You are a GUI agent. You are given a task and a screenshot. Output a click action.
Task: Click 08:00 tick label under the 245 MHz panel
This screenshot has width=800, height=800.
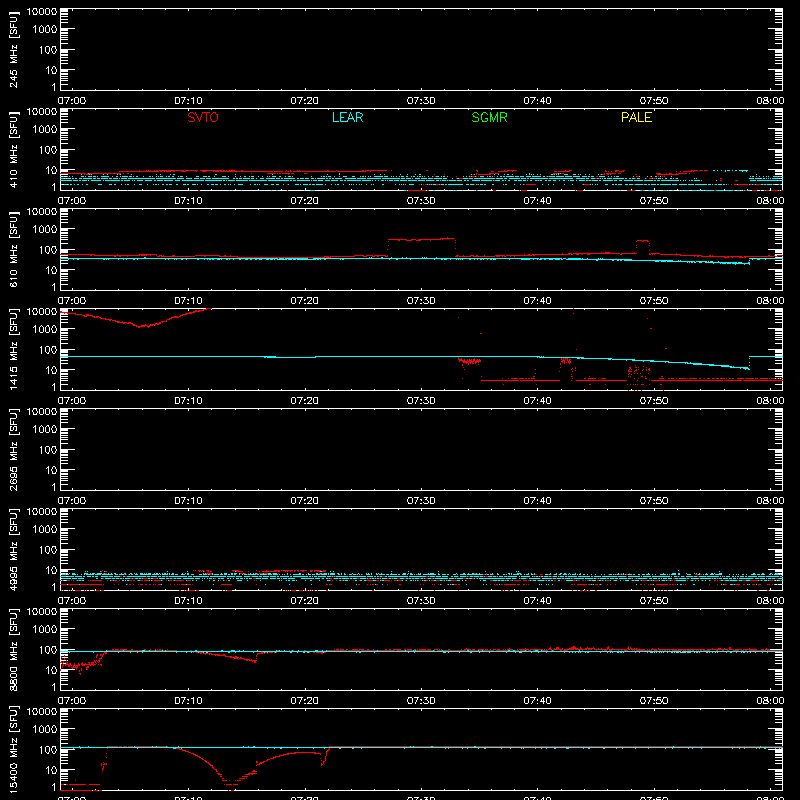tap(770, 101)
